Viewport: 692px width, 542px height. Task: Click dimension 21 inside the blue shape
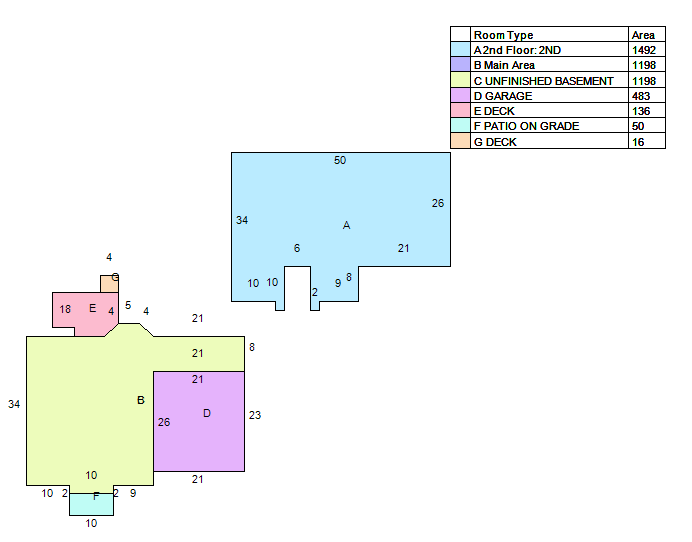(403, 248)
